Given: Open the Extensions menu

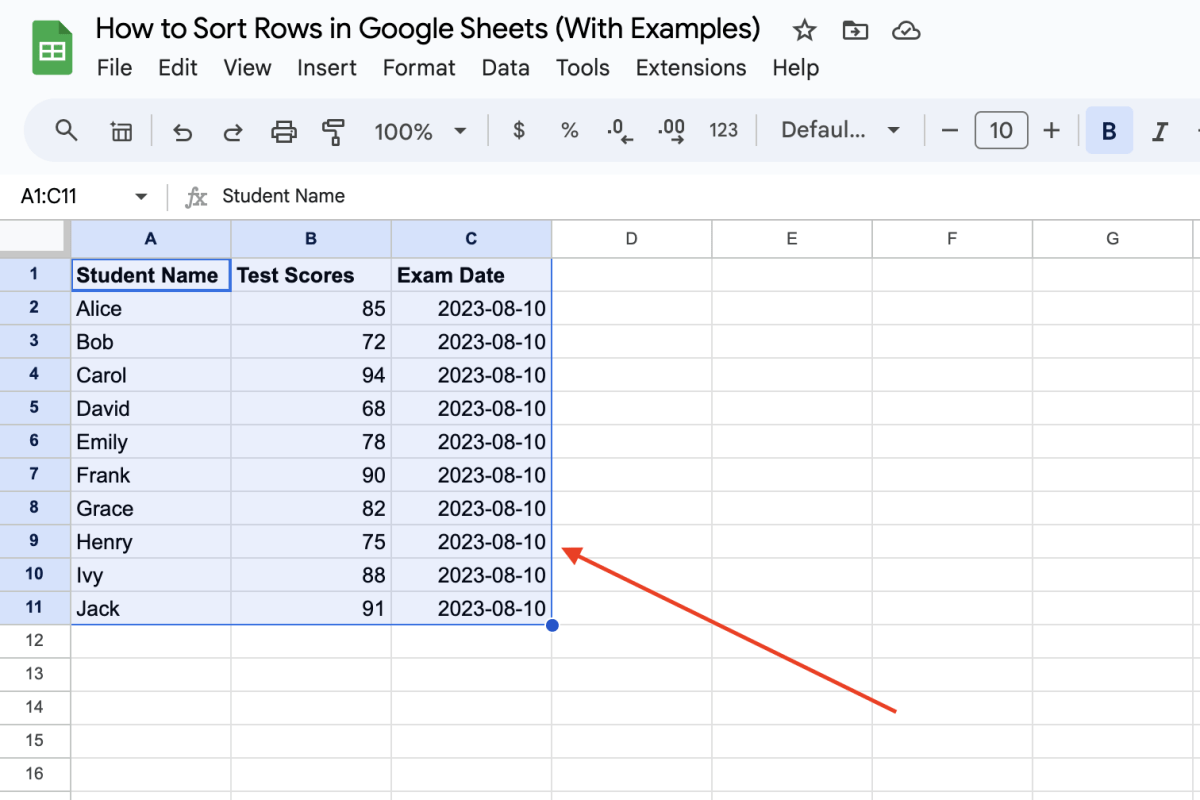Looking at the screenshot, I should pos(691,68).
